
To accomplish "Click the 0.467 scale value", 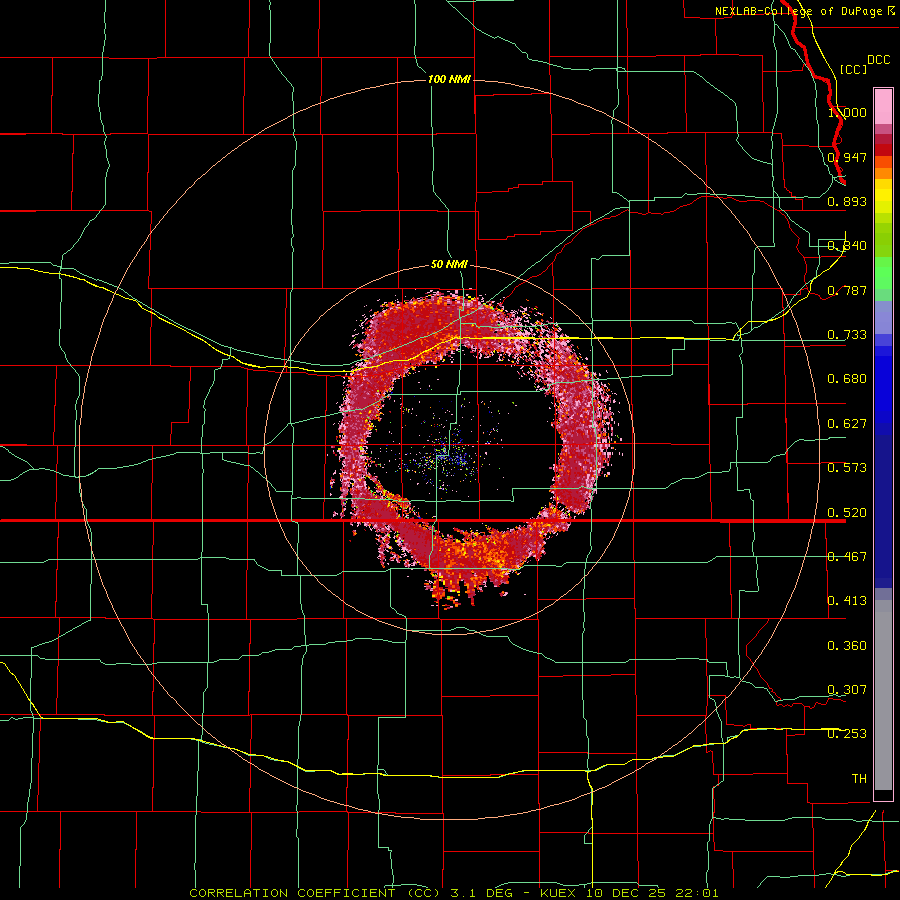I will pos(847,557).
